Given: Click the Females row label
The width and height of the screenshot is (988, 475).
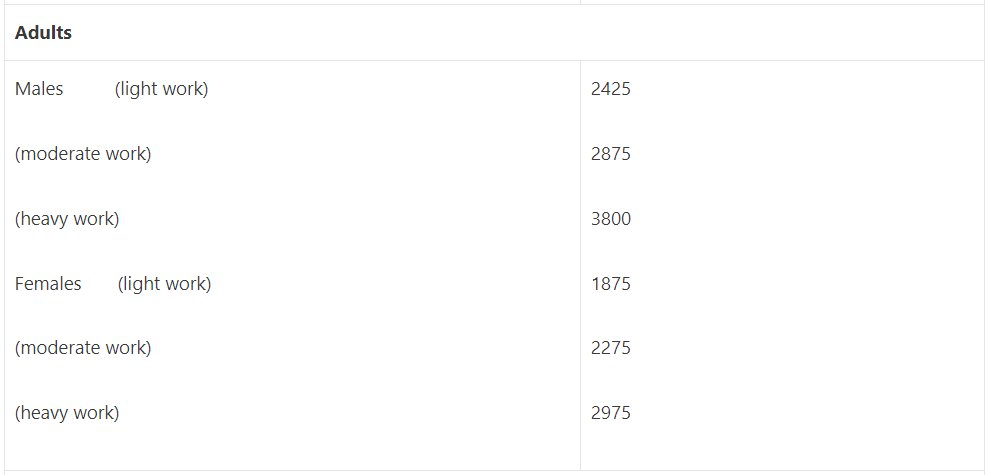Looking at the screenshot, I should pos(48,284).
